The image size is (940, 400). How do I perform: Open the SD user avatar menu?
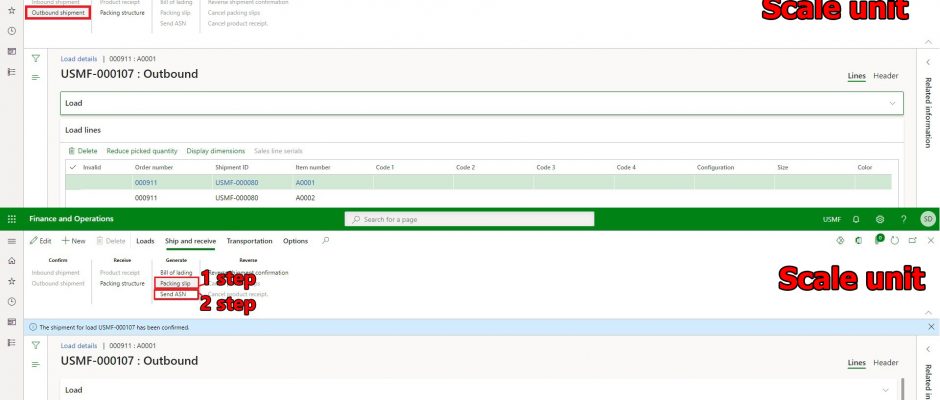927,219
